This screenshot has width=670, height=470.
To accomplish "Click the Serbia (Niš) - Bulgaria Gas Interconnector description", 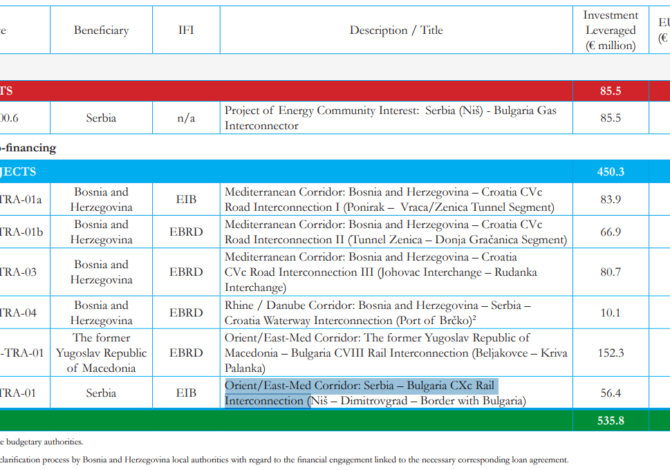I will point(391,118).
